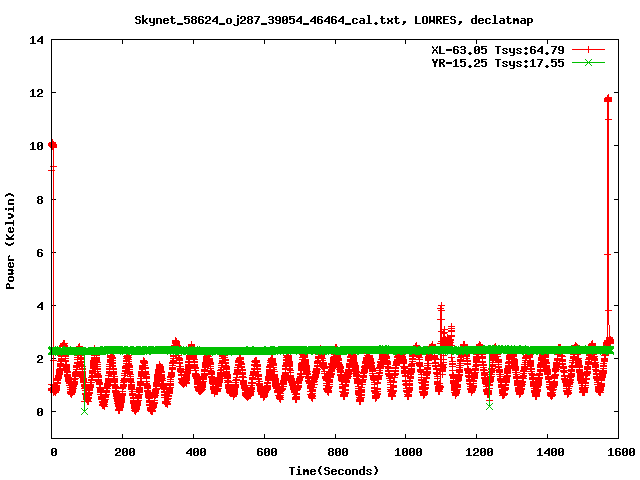Click the x-axis tick label 1200
The height and width of the screenshot is (480, 640).
coord(479,452)
